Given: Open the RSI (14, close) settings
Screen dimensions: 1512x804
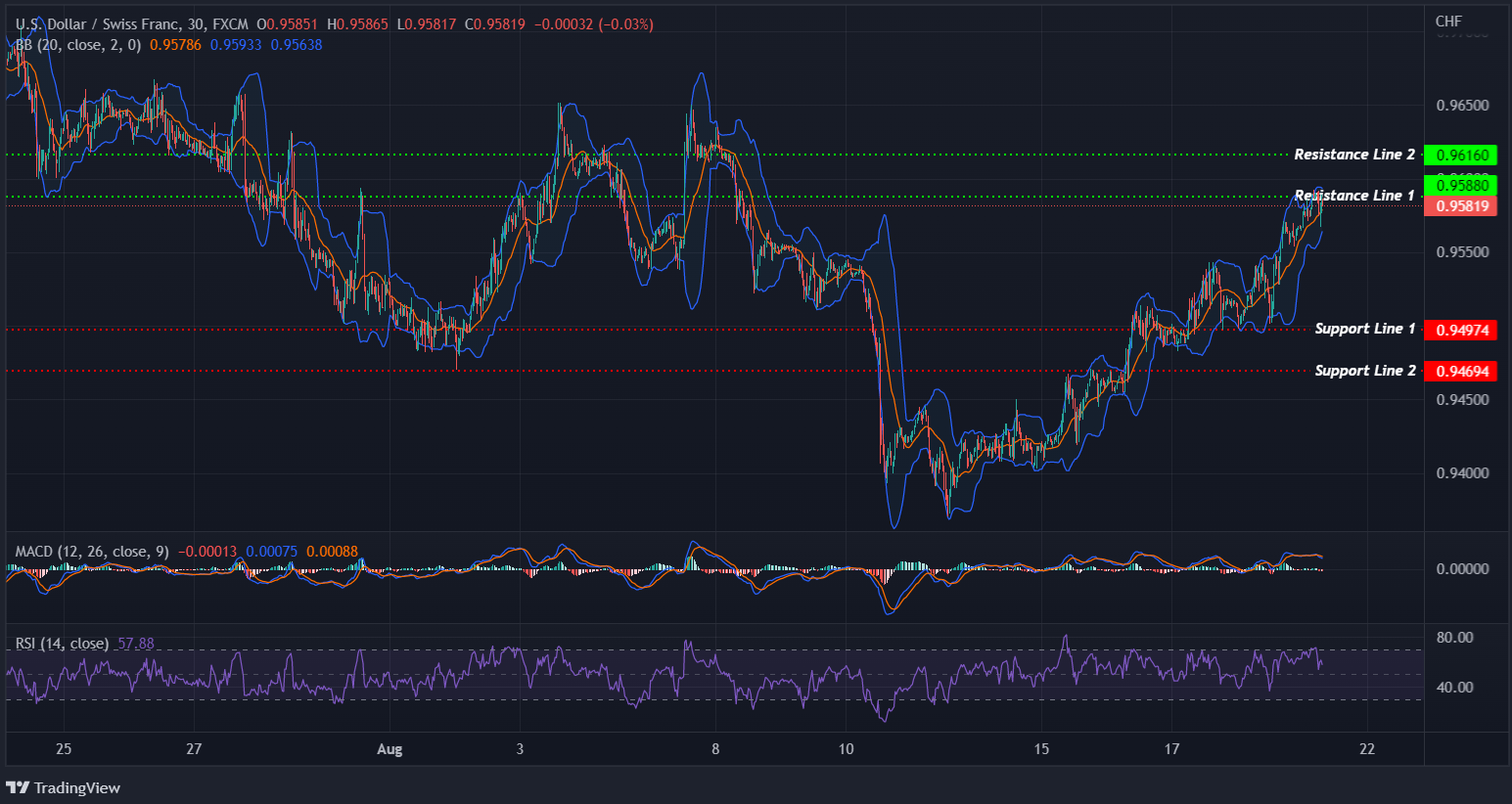Looking at the screenshot, I should tap(61, 643).
